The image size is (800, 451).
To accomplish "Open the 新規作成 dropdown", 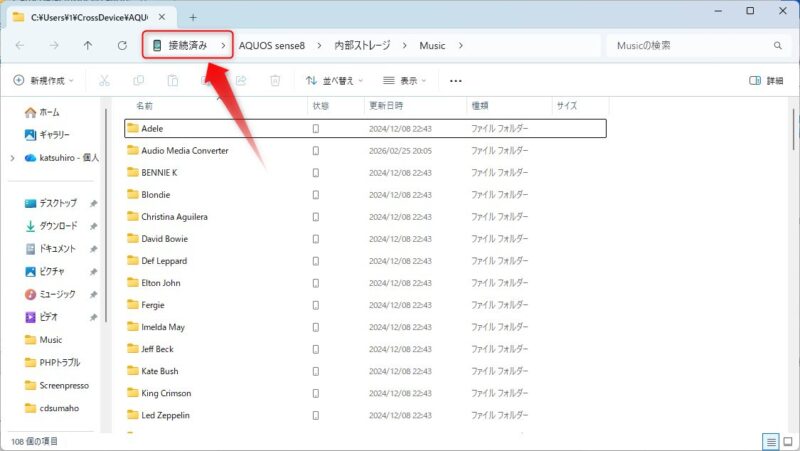I will tap(44, 81).
